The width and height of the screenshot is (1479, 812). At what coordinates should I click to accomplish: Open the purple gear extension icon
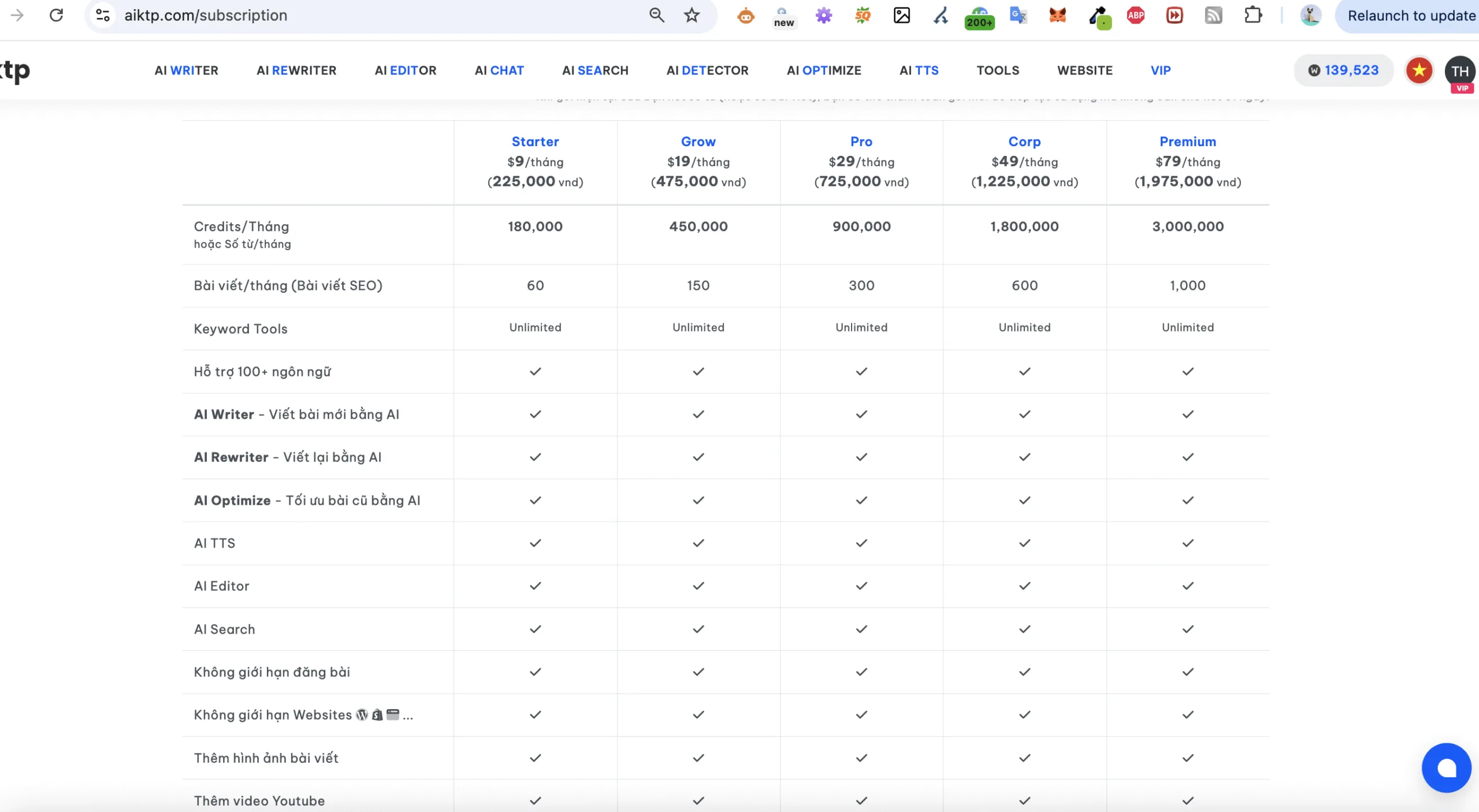coord(824,15)
